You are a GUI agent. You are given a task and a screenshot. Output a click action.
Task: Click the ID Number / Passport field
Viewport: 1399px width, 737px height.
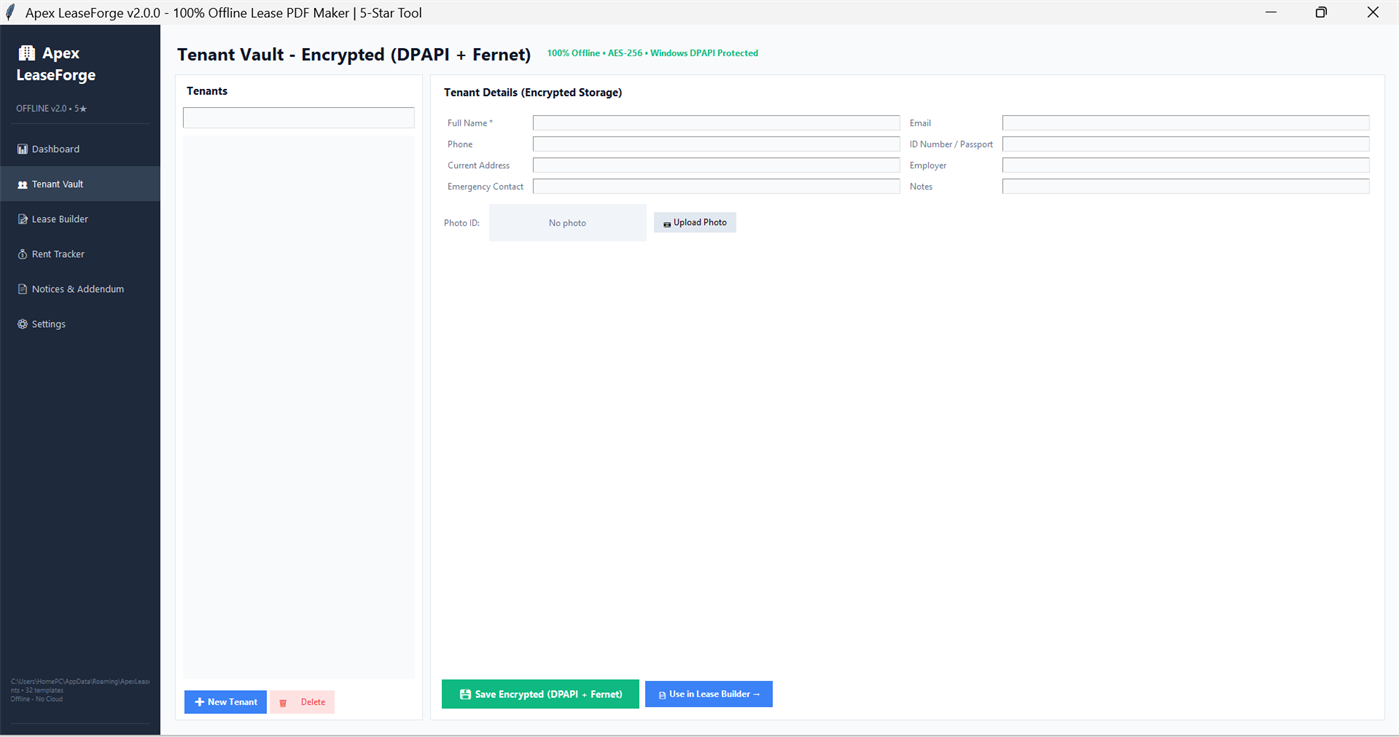pyautogui.click(x=1185, y=144)
